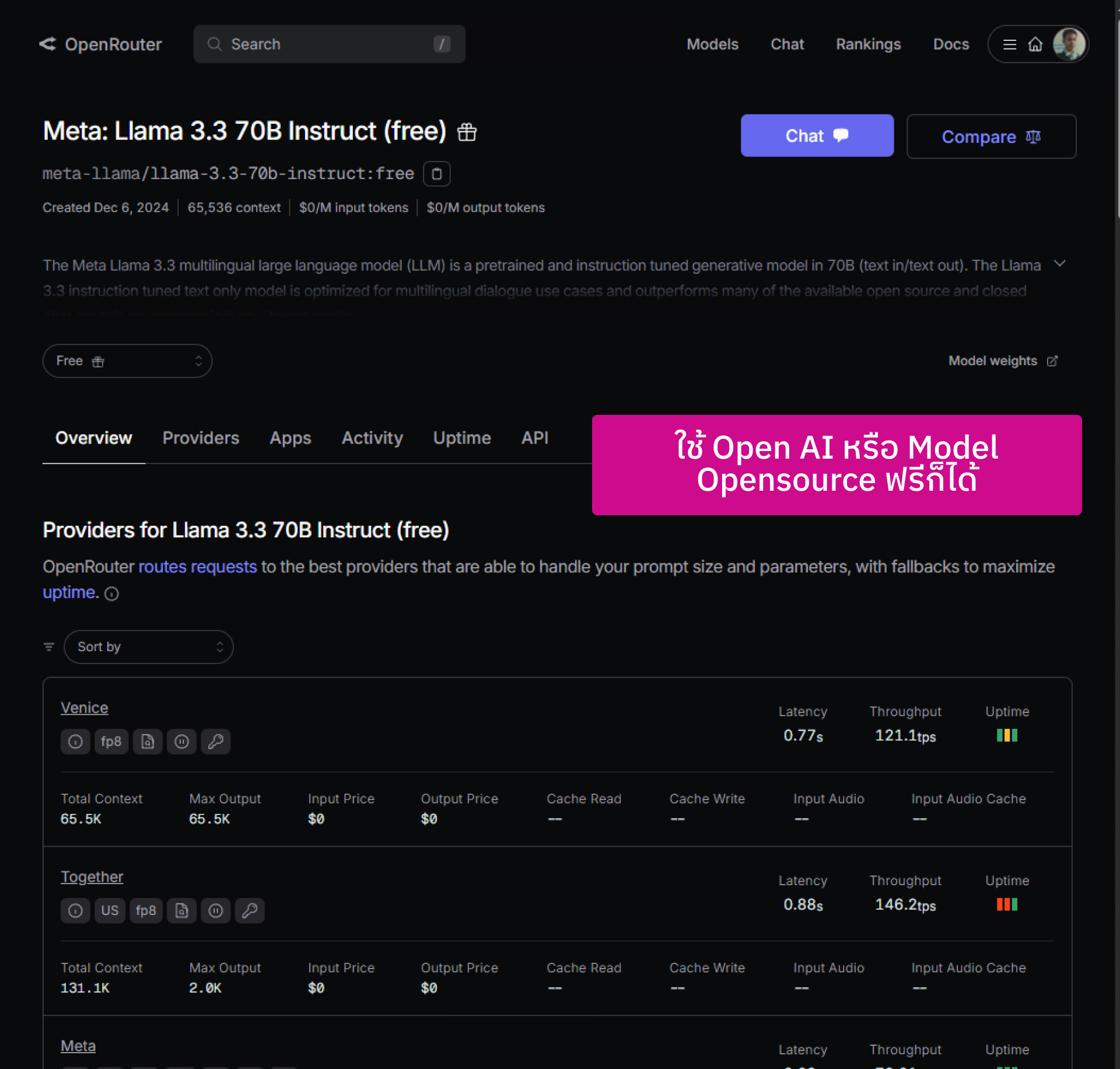Open the Model weights link

[x=1003, y=361]
